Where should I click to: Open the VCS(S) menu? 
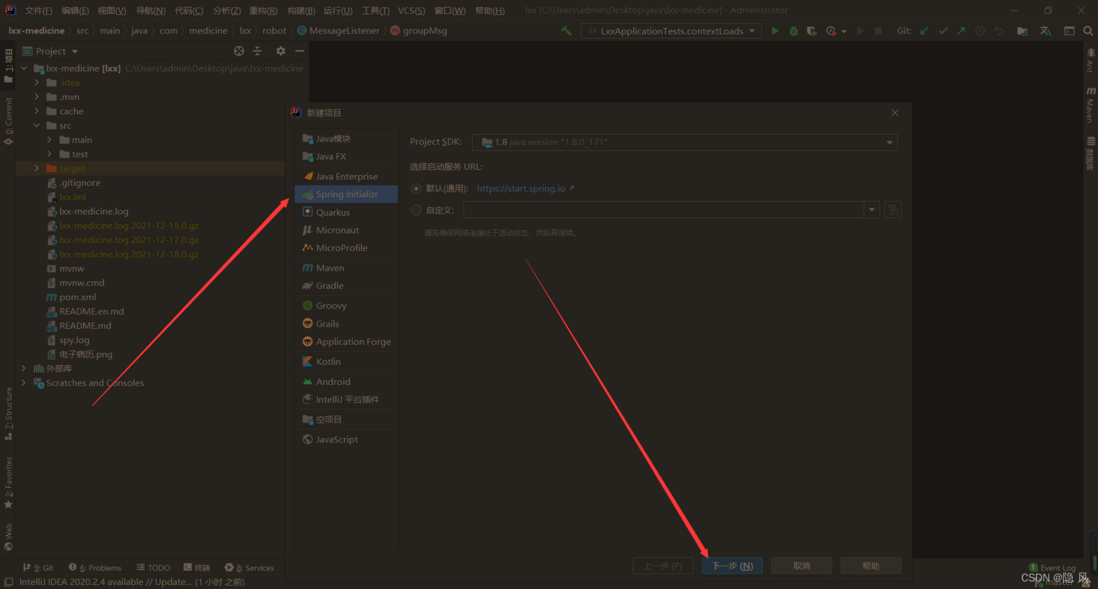click(x=412, y=11)
